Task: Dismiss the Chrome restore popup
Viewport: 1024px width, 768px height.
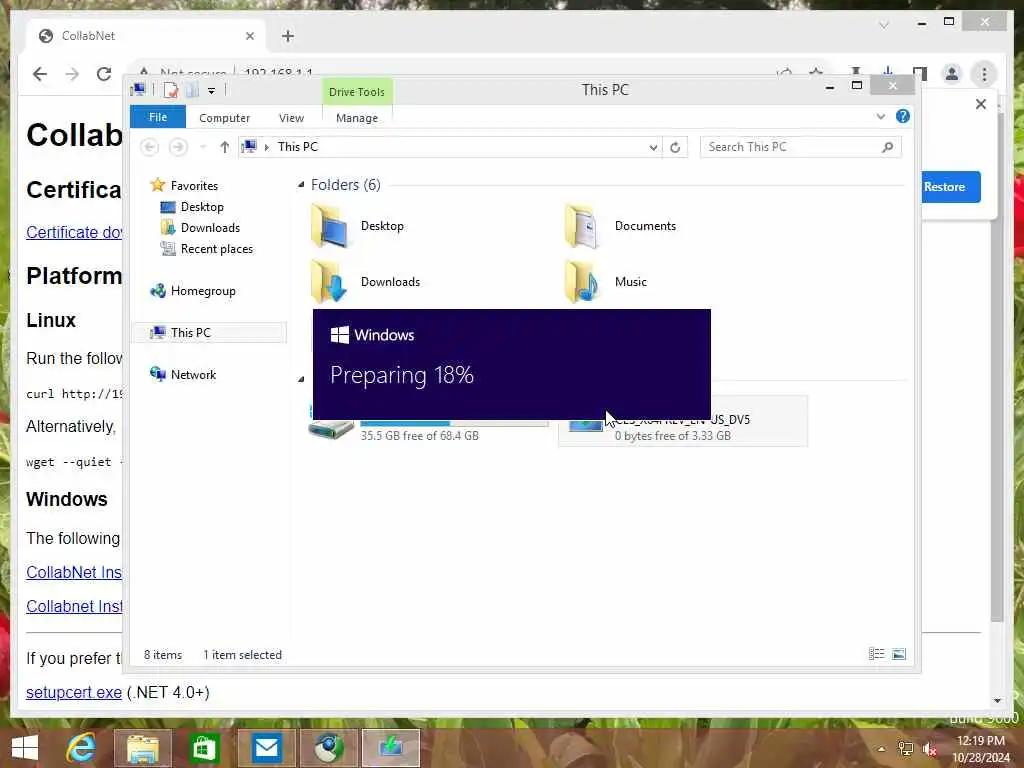Action: (x=980, y=104)
